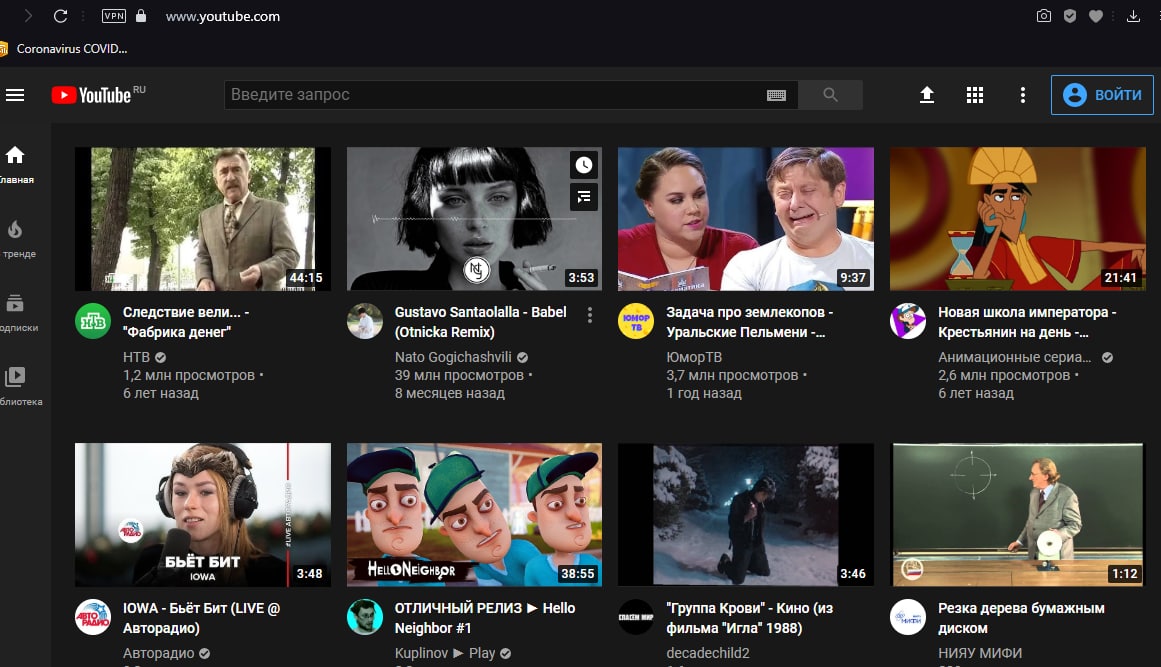The image size is (1161, 667).
Task: Click the browser ad-blocker shield icon
Action: coord(1069,16)
